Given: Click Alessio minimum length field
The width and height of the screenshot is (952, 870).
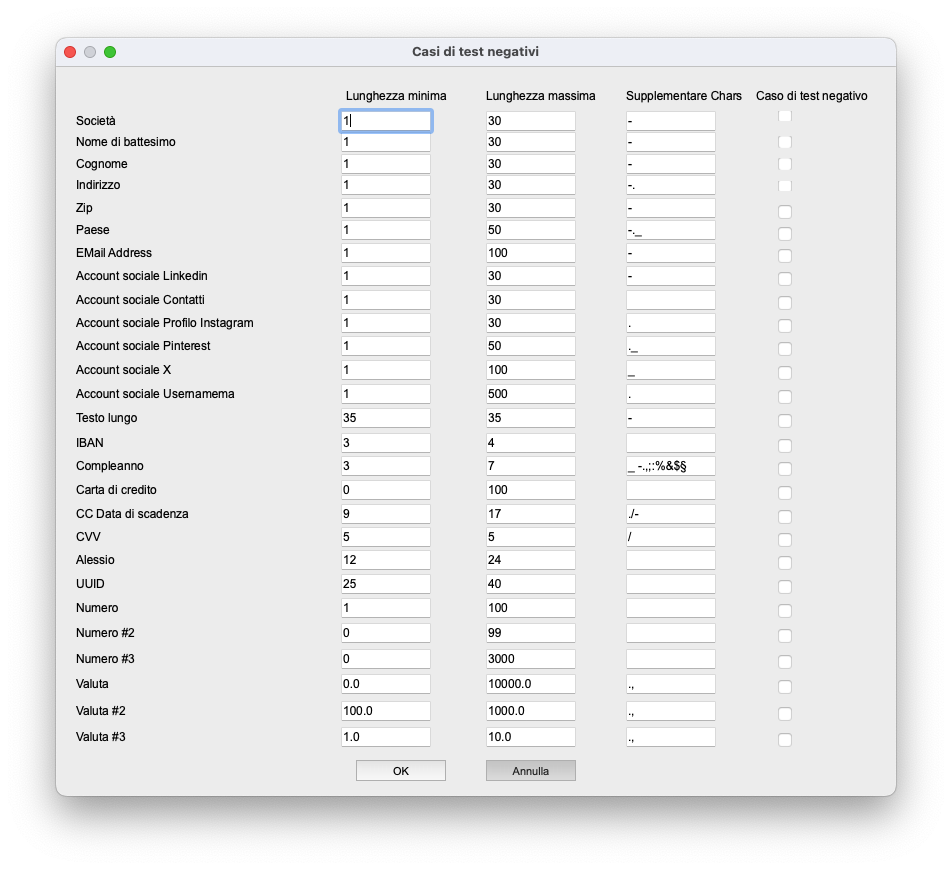Looking at the screenshot, I should 386,560.
